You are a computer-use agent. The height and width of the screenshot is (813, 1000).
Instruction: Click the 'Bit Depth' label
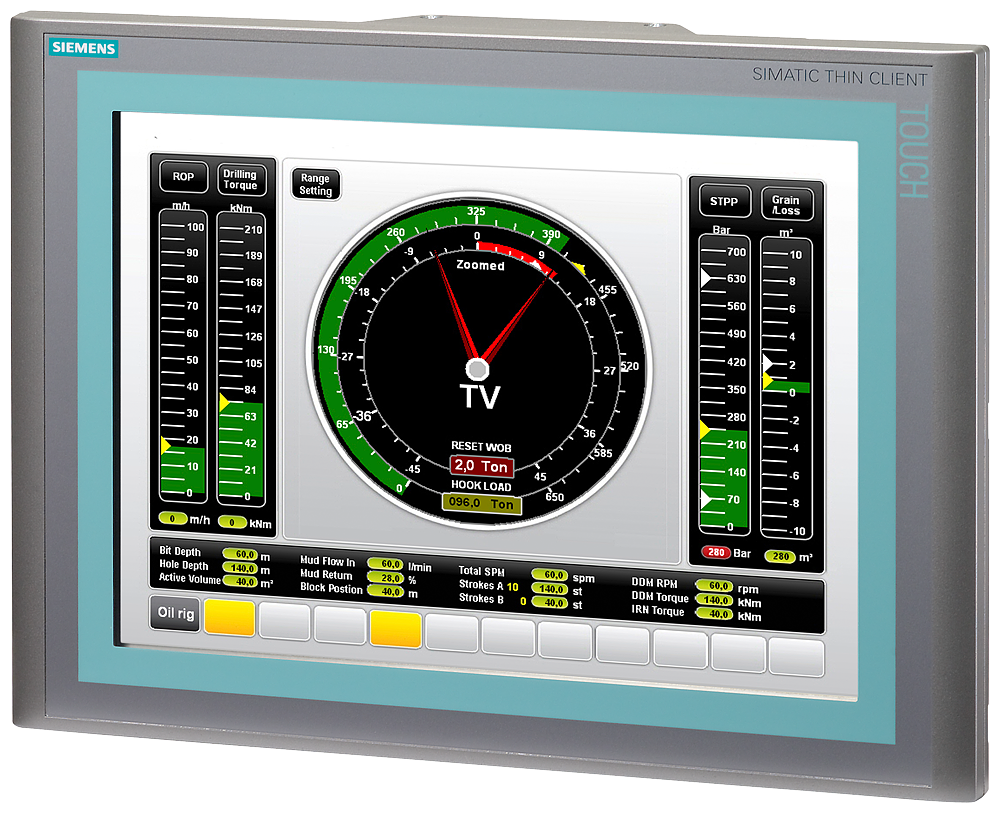click(x=180, y=551)
